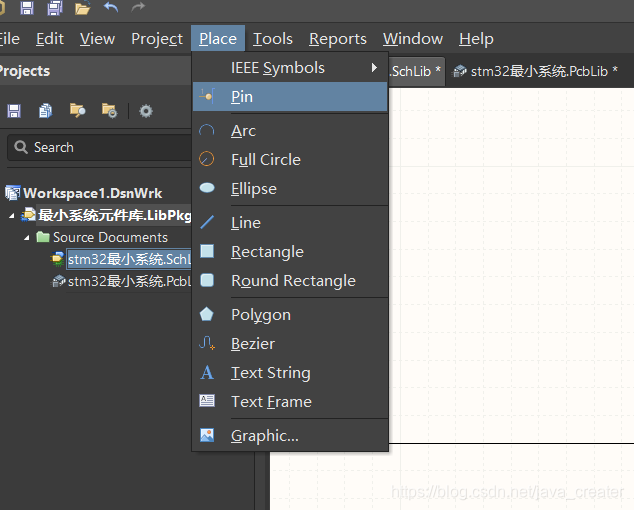Screen dimensions: 634x510
Task: Choose Bezier menu entry
Action: pyautogui.click(x=290, y=344)
